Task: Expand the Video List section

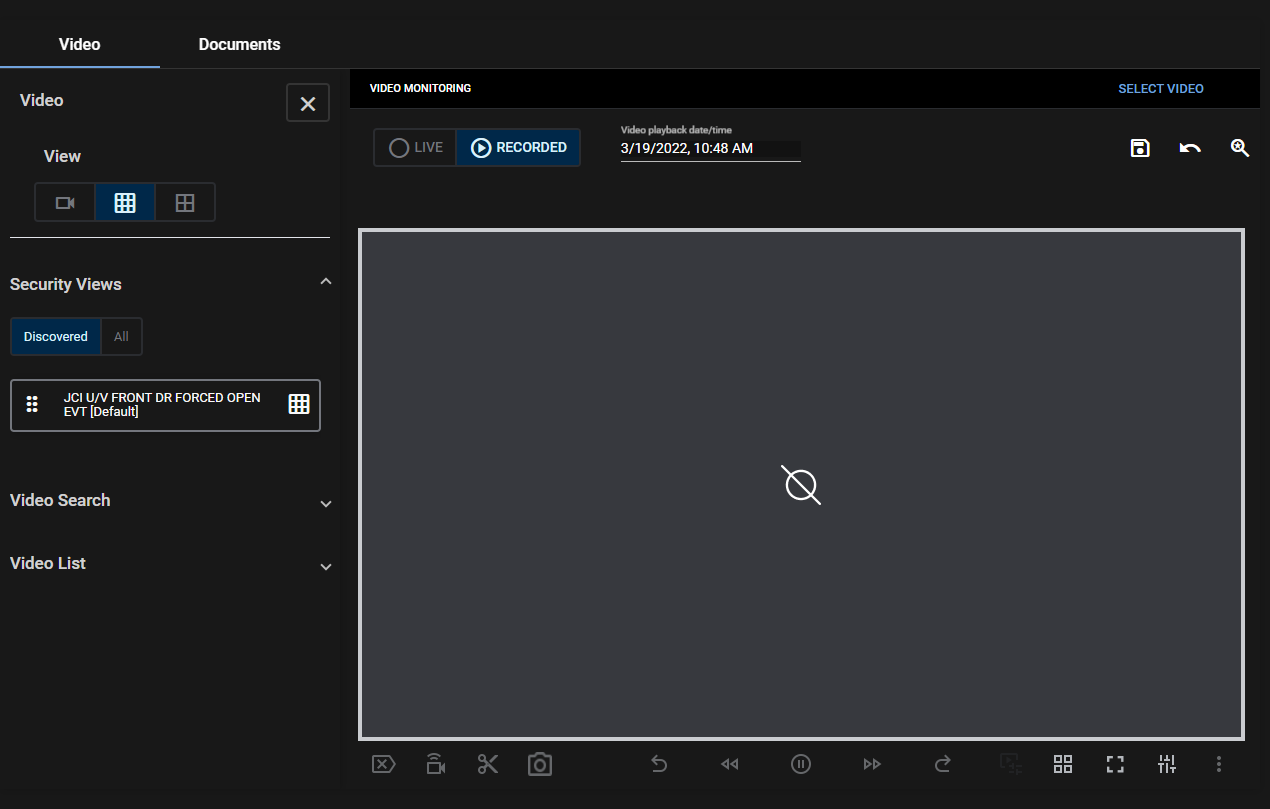Action: pos(325,566)
